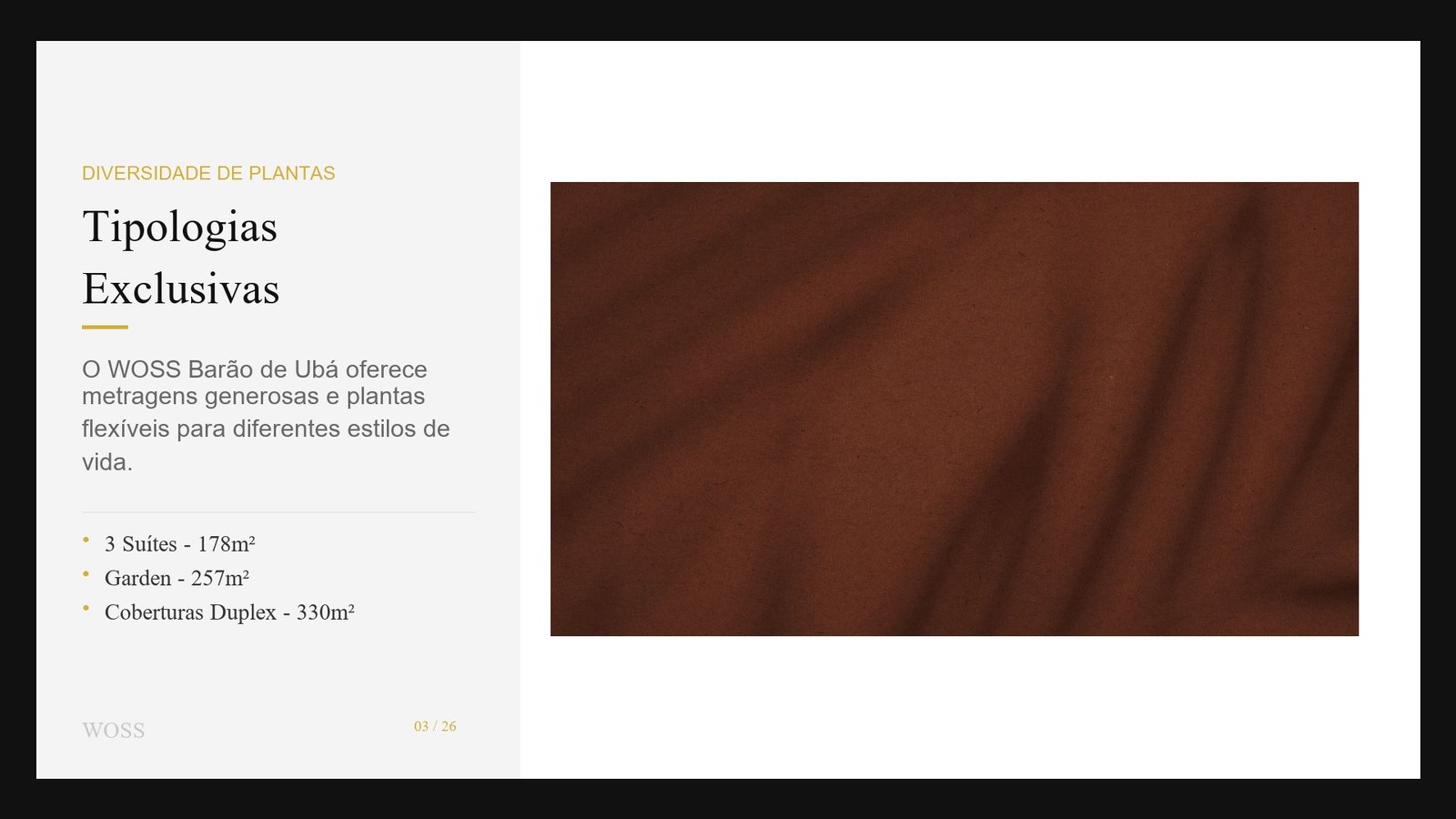This screenshot has height=819, width=1456.
Task: Click the bullet before Coberturas Duplex
Action: click(86, 608)
